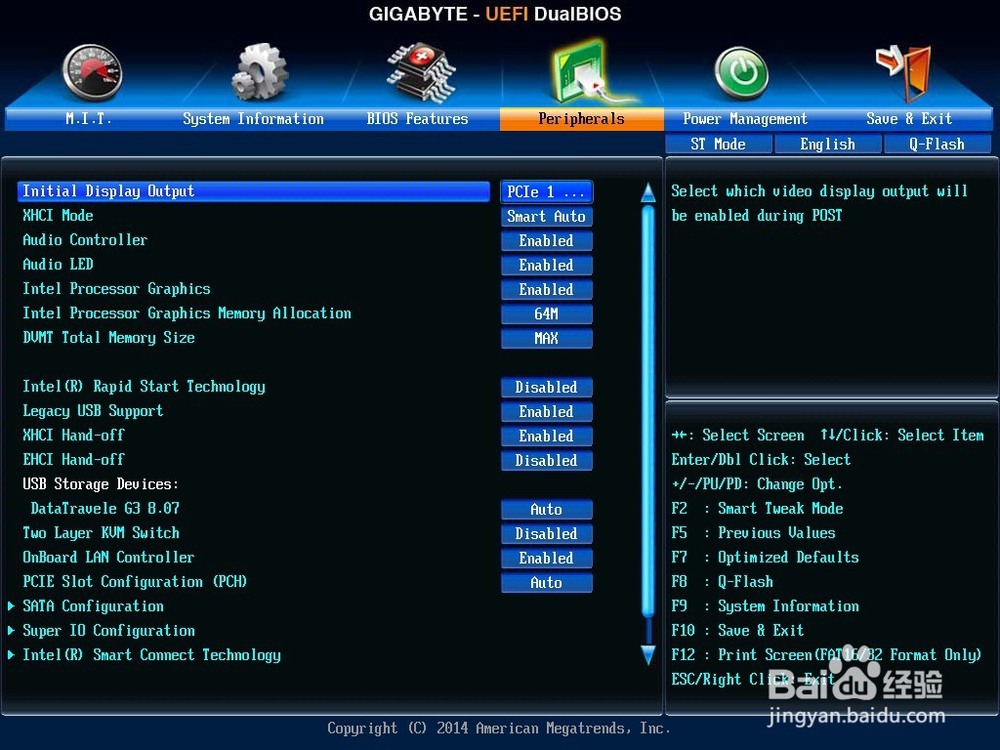Click the M.I.T. speedometer icon
1000x750 pixels.
click(92, 73)
